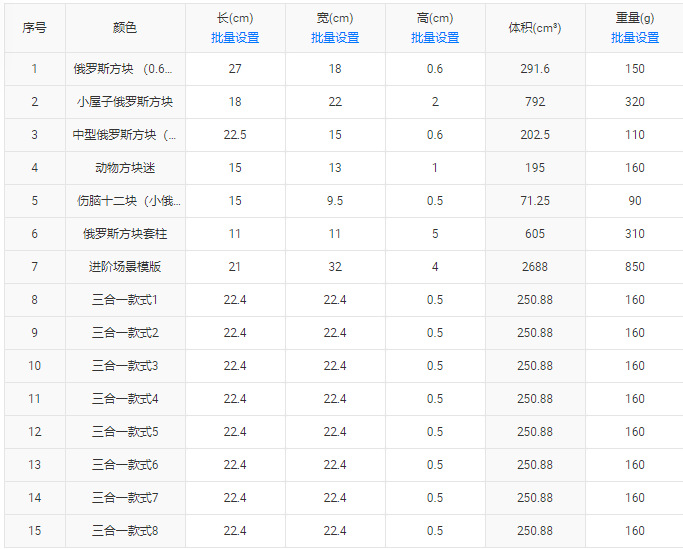The width and height of the screenshot is (683, 549).
Task: Edit width 22 for 小屋子俄罗斯方块
Action: [335, 102]
